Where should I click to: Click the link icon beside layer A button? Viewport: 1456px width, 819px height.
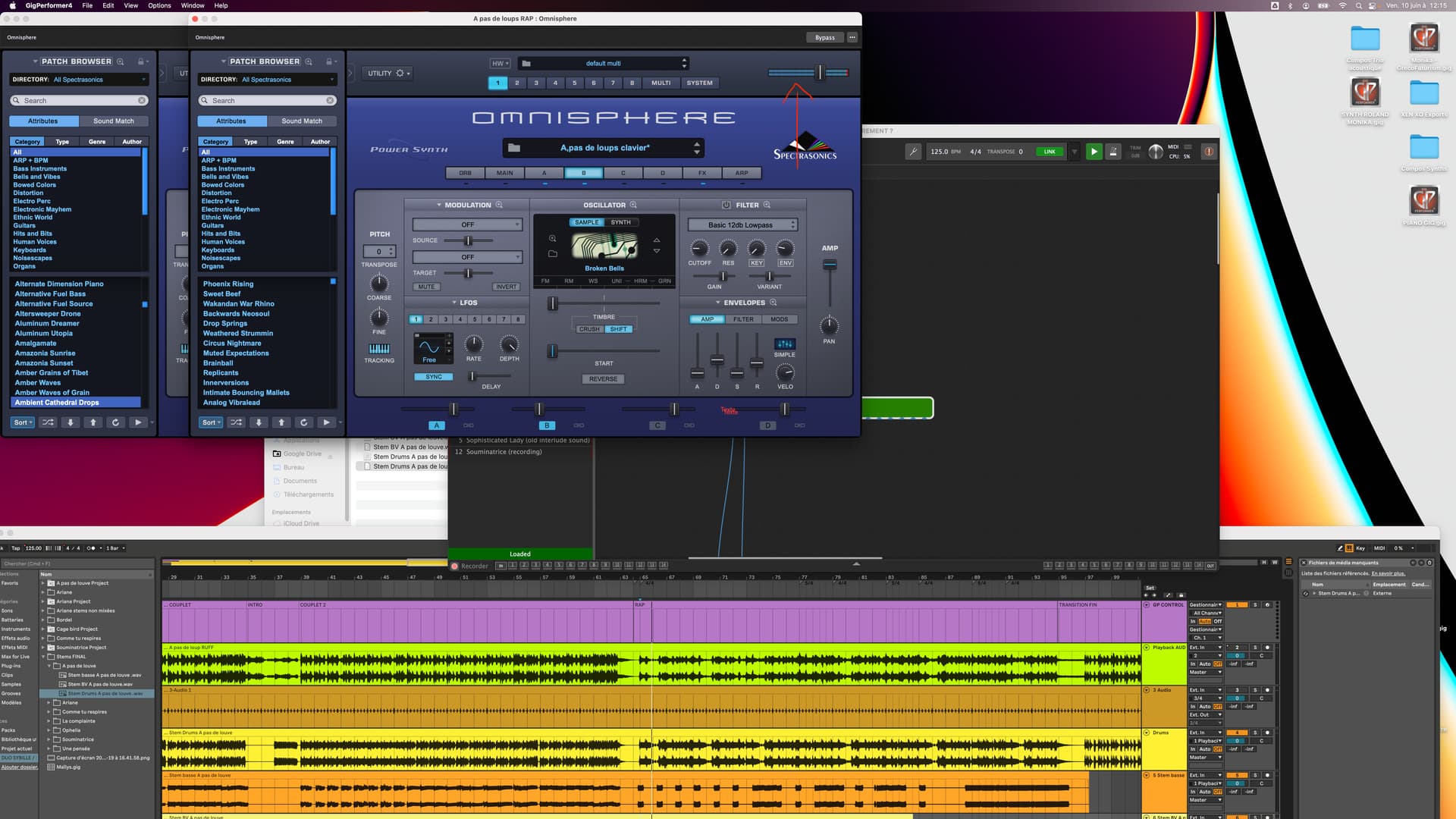point(468,425)
